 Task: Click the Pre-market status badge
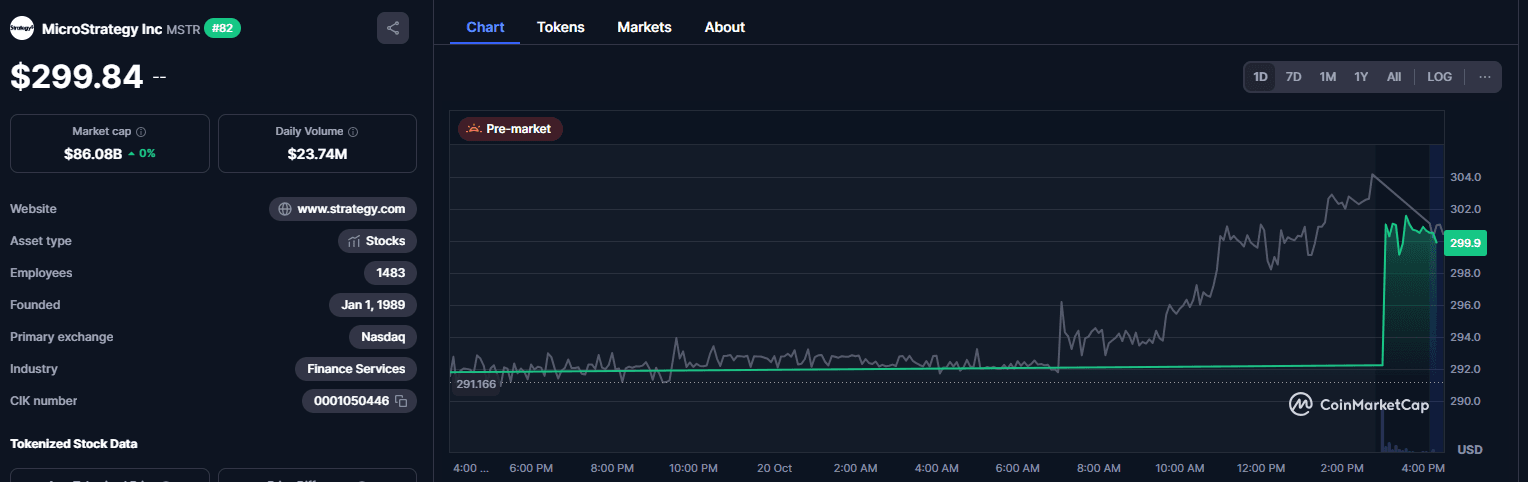pos(510,129)
